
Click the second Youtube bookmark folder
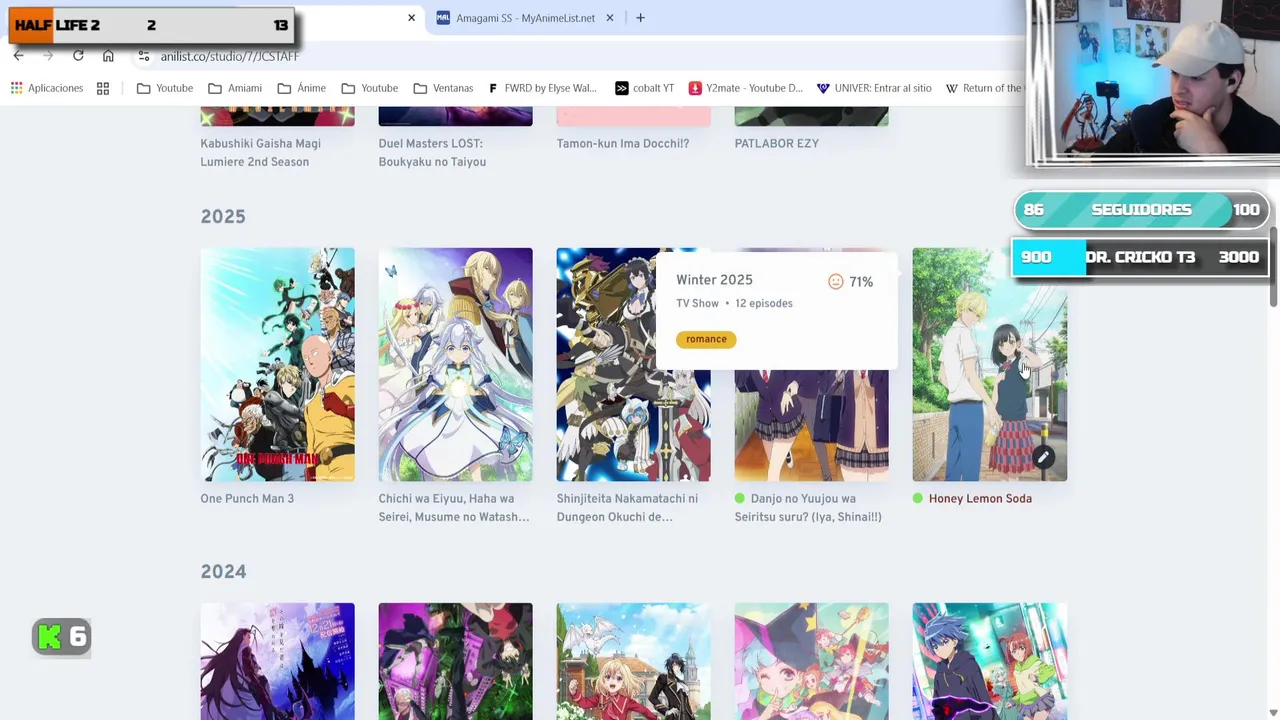click(370, 88)
